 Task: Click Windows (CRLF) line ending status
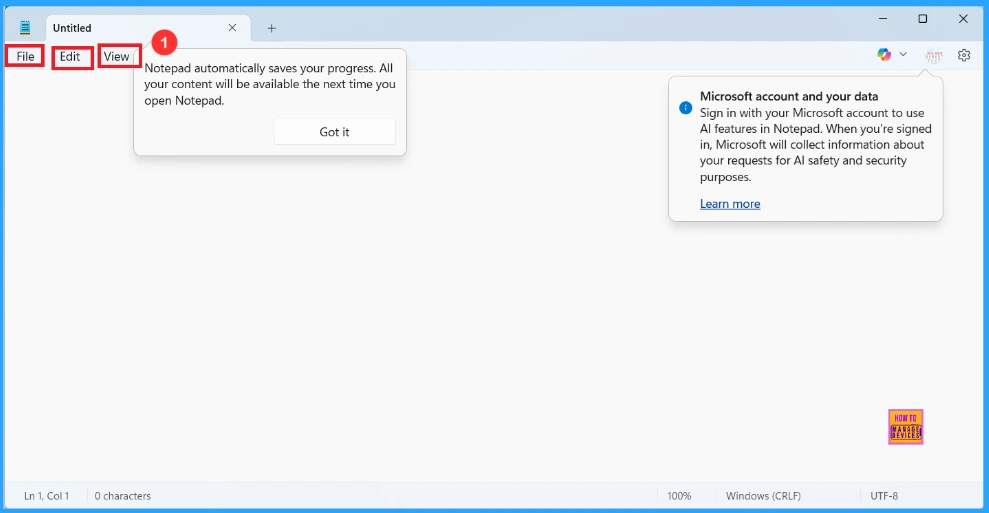click(763, 496)
